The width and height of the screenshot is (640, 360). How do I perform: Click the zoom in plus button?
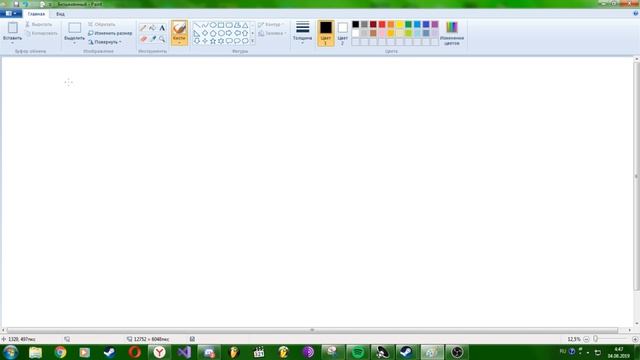[635, 339]
